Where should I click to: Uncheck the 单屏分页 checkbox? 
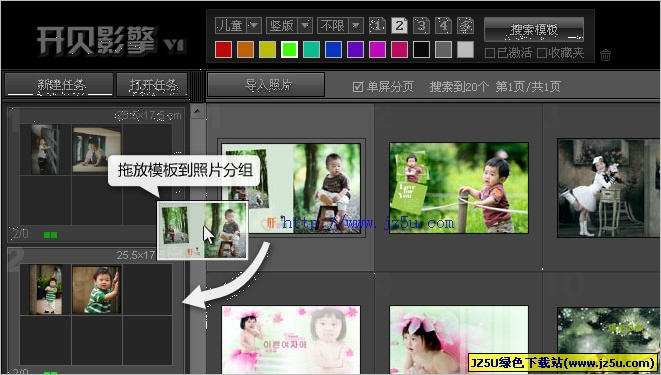[358, 87]
